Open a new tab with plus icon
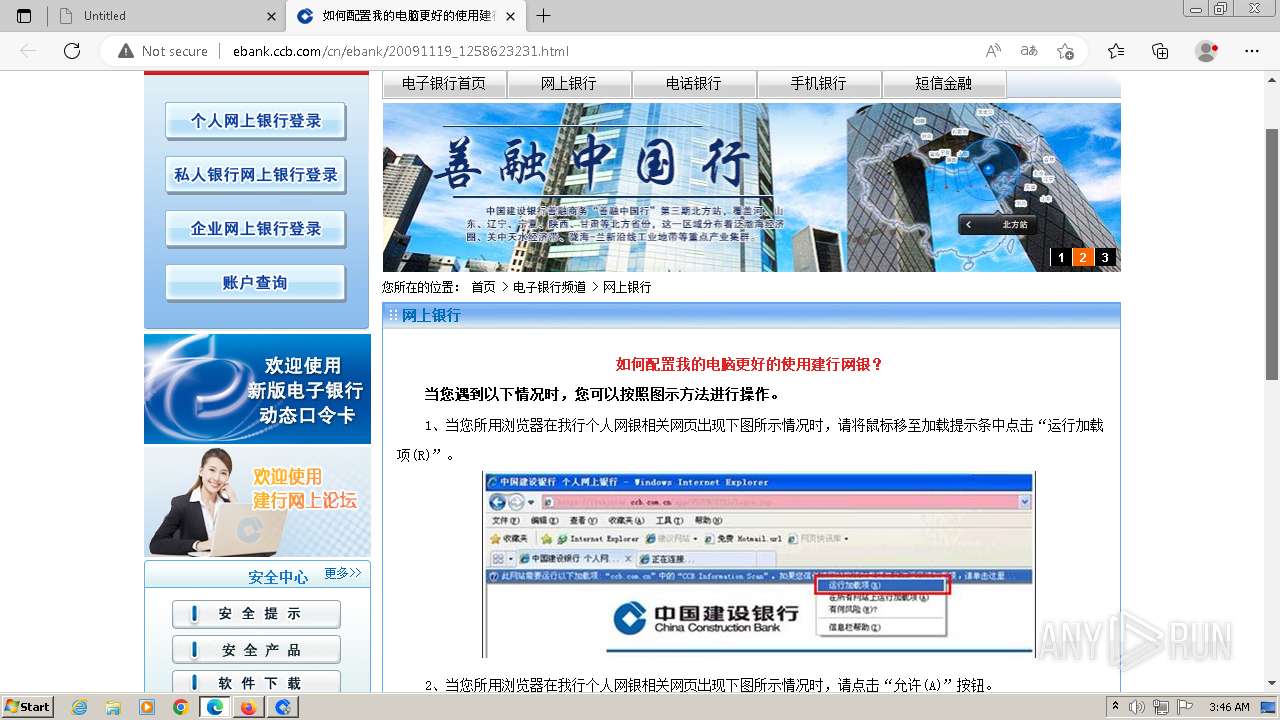The height and width of the screenshot is (720, 1280). click(543, 16)
